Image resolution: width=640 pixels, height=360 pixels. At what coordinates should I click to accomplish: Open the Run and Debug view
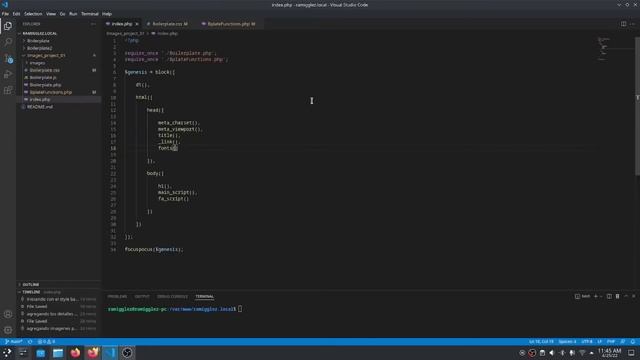8,74
